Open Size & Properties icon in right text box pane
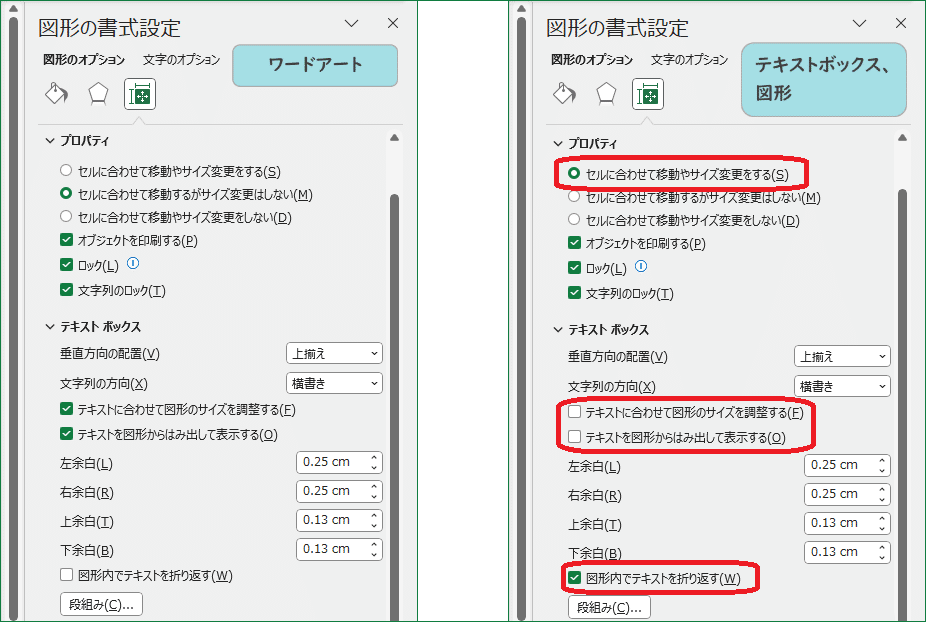926x622 pixels. pyautogui.click(x=648, y=94)
